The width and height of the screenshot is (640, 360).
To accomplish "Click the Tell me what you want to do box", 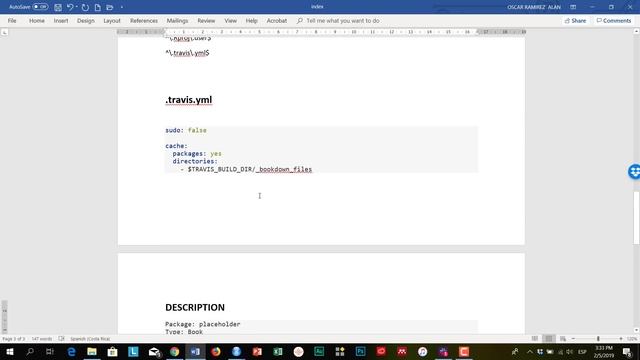I will point(338,20).
